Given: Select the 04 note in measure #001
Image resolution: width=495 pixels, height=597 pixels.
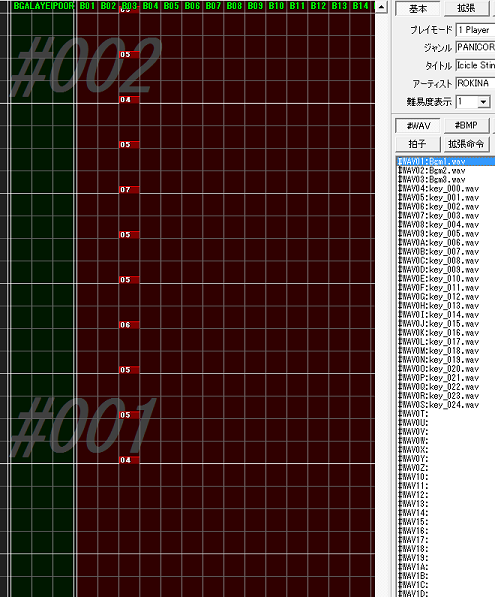Looking at the screenshot, I should click(x=129, y=460).
